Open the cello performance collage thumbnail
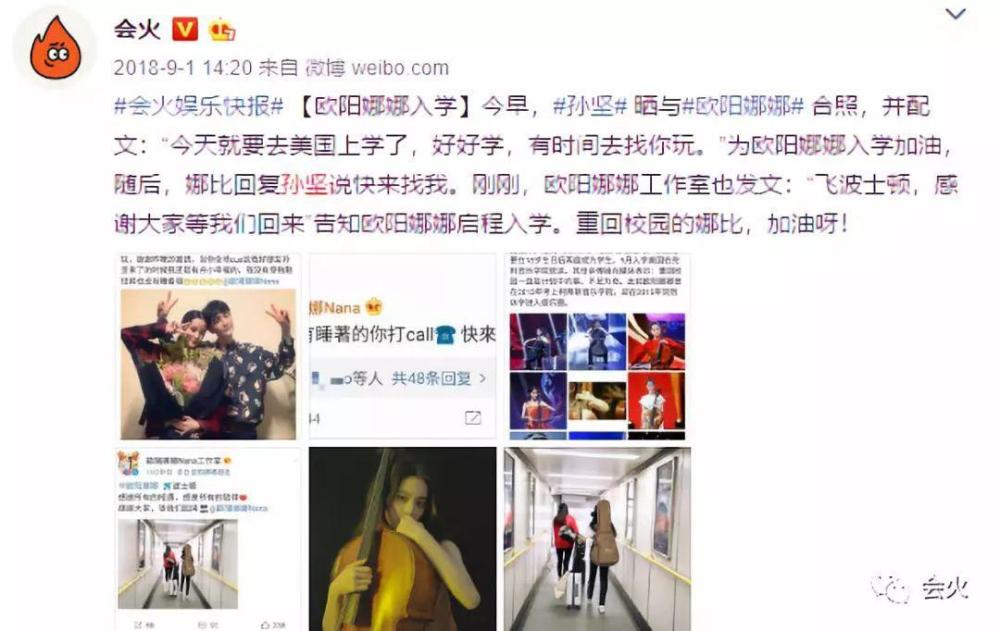This screenshot has width=1000, height=631. pyautogui.click(x=597, y=346)
